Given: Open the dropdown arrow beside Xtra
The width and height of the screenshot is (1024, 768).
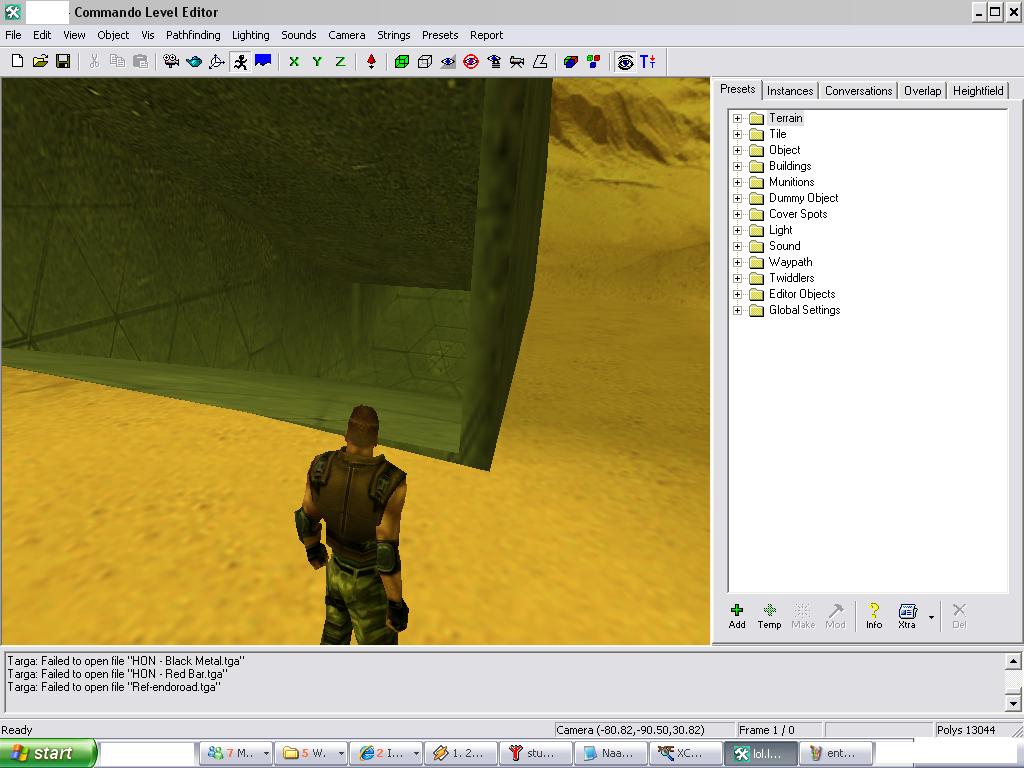Looking at the screenshot, I should click(x=931, y=617).
